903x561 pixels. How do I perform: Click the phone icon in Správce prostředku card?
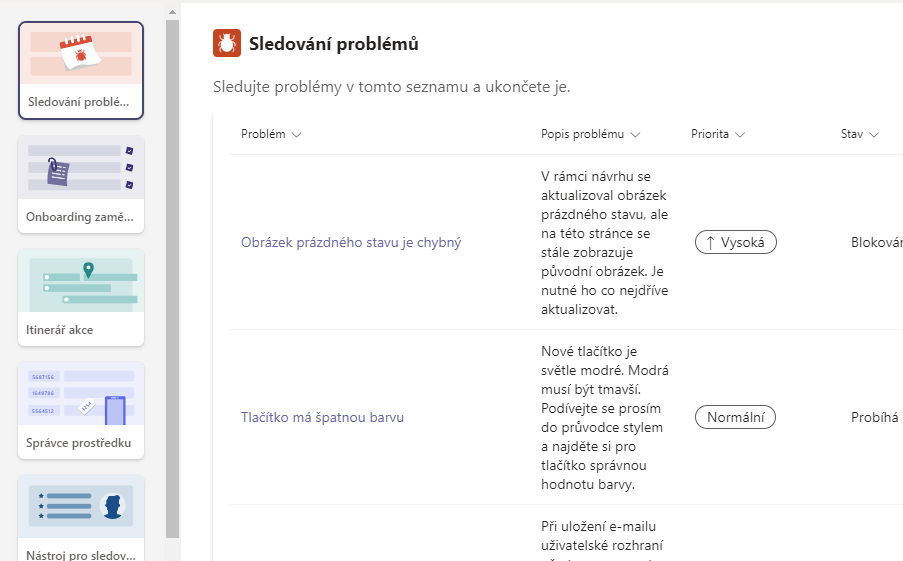point(115,410)
